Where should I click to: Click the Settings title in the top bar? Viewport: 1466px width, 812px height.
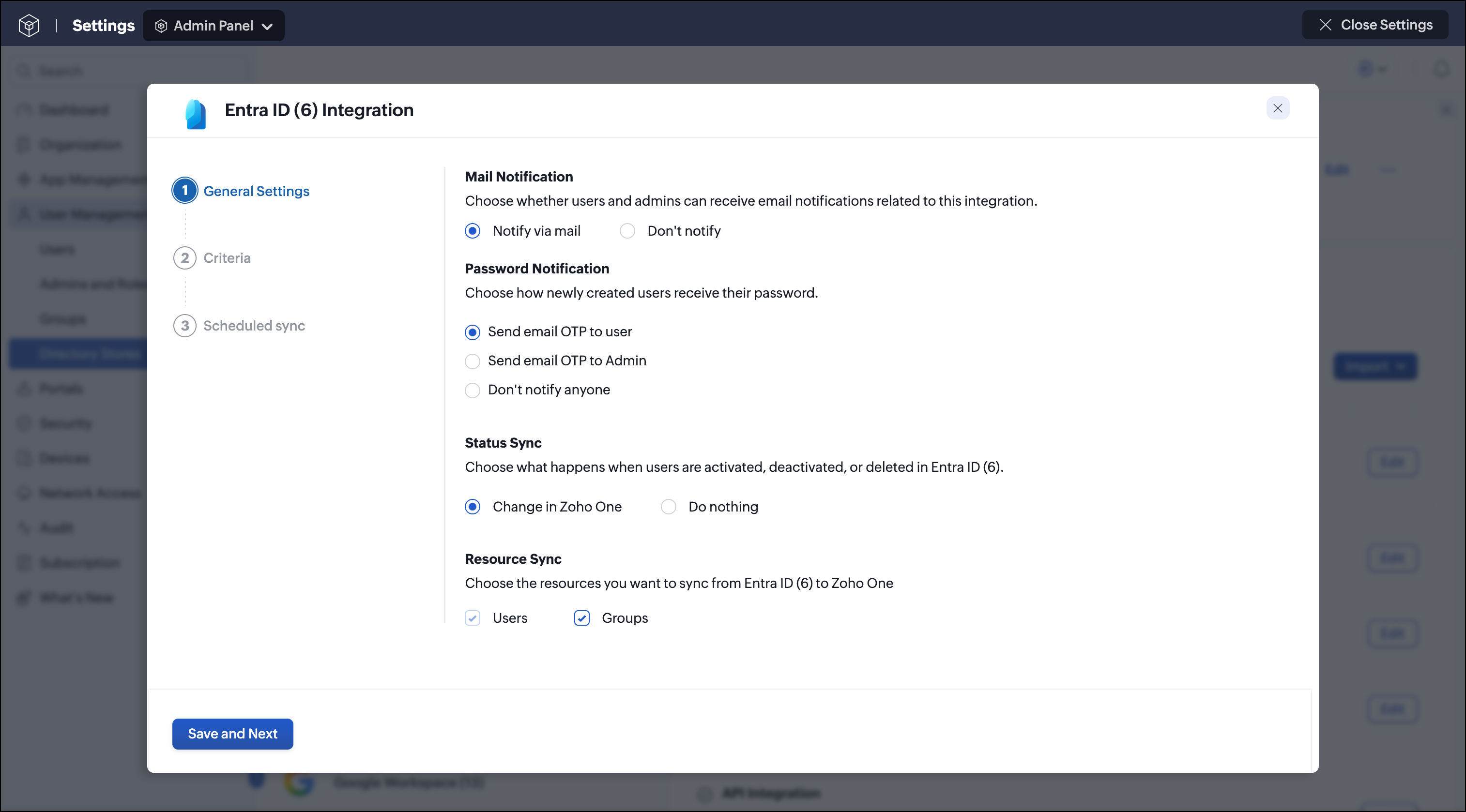[104, 26]
